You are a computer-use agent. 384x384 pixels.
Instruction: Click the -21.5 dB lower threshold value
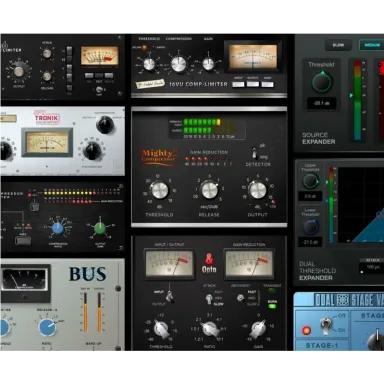[310, 242]
